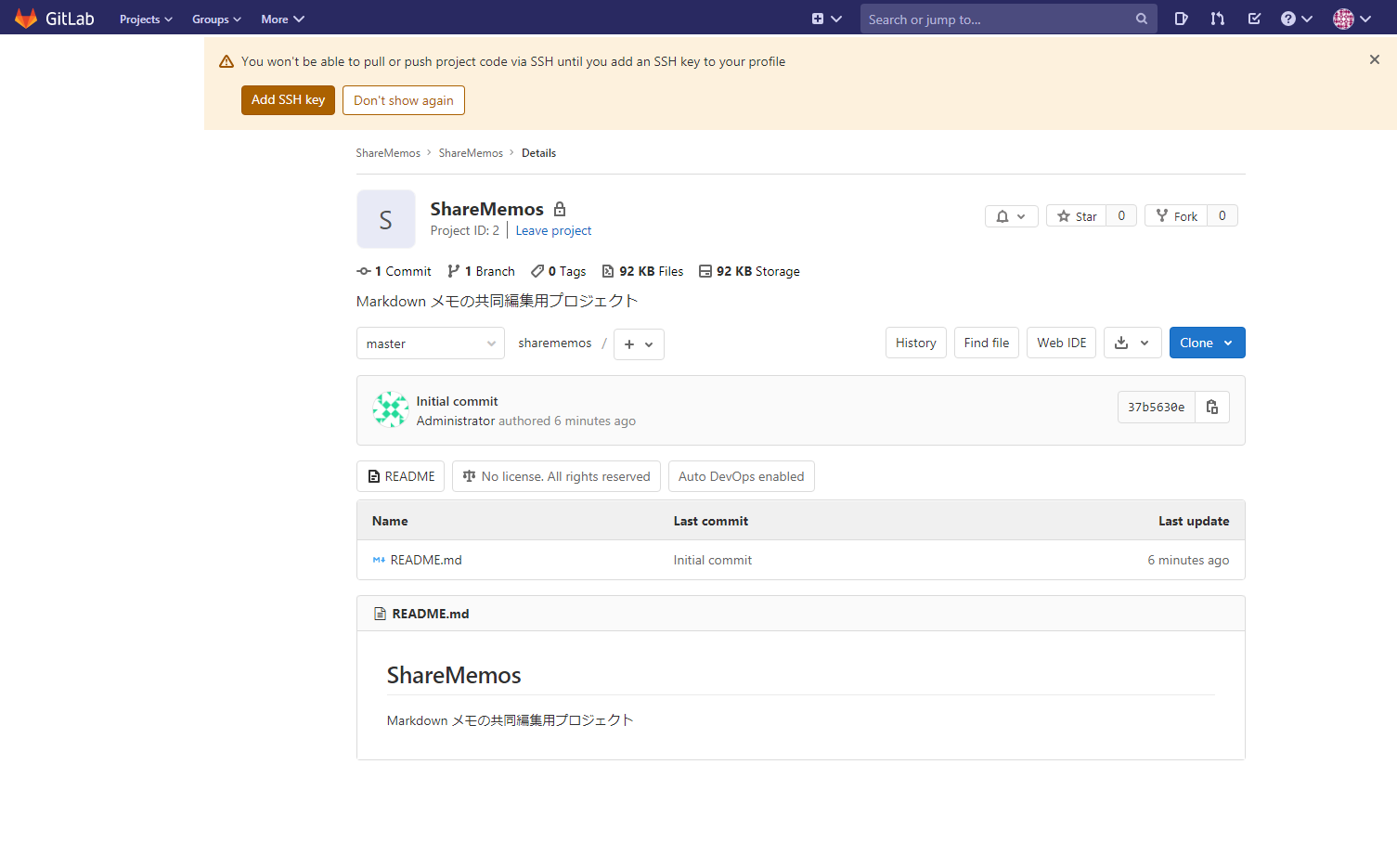Open the README.md file link
This screenshot has height=868, width=1397.
coord(426,560)
